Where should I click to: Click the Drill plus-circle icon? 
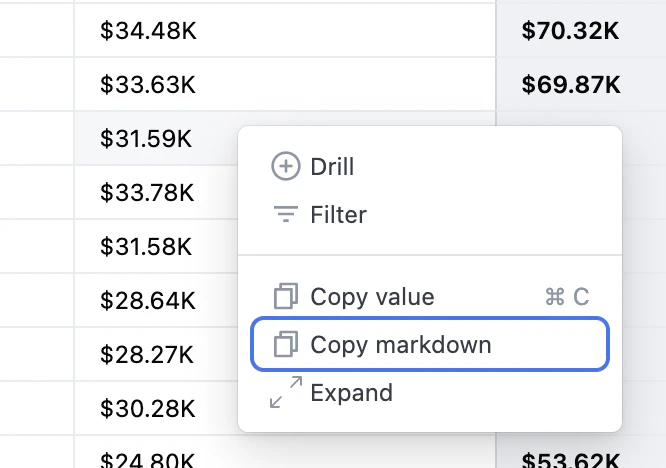click(285, 166)
